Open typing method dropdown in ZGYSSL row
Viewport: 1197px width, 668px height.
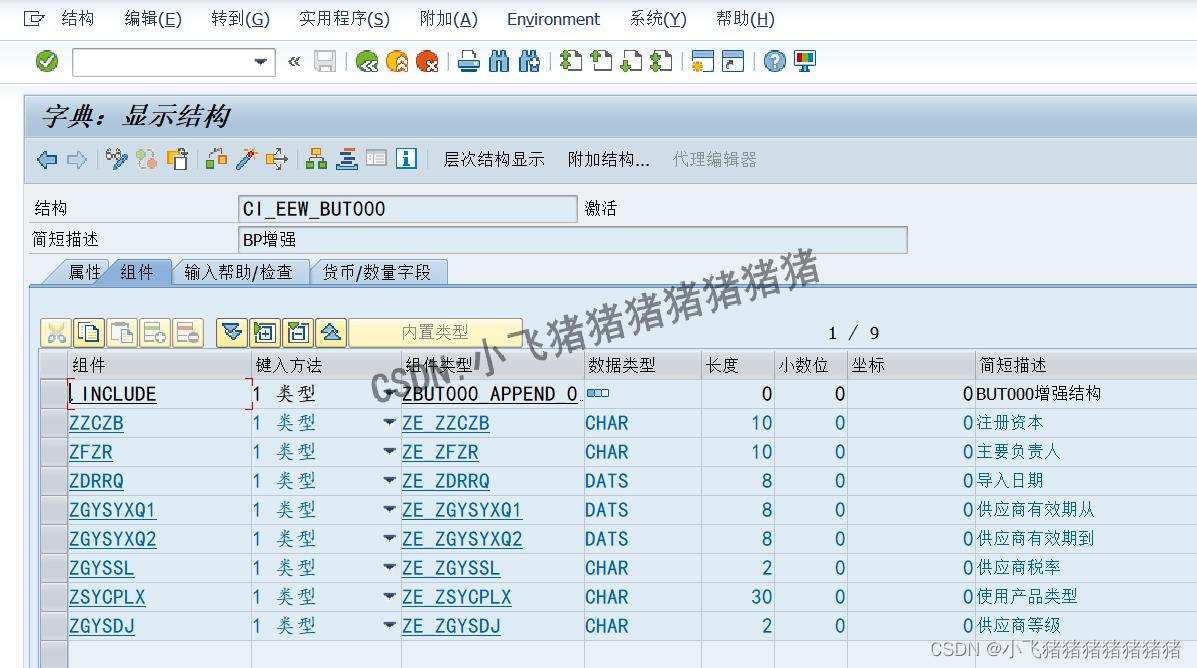coord(389,567)
